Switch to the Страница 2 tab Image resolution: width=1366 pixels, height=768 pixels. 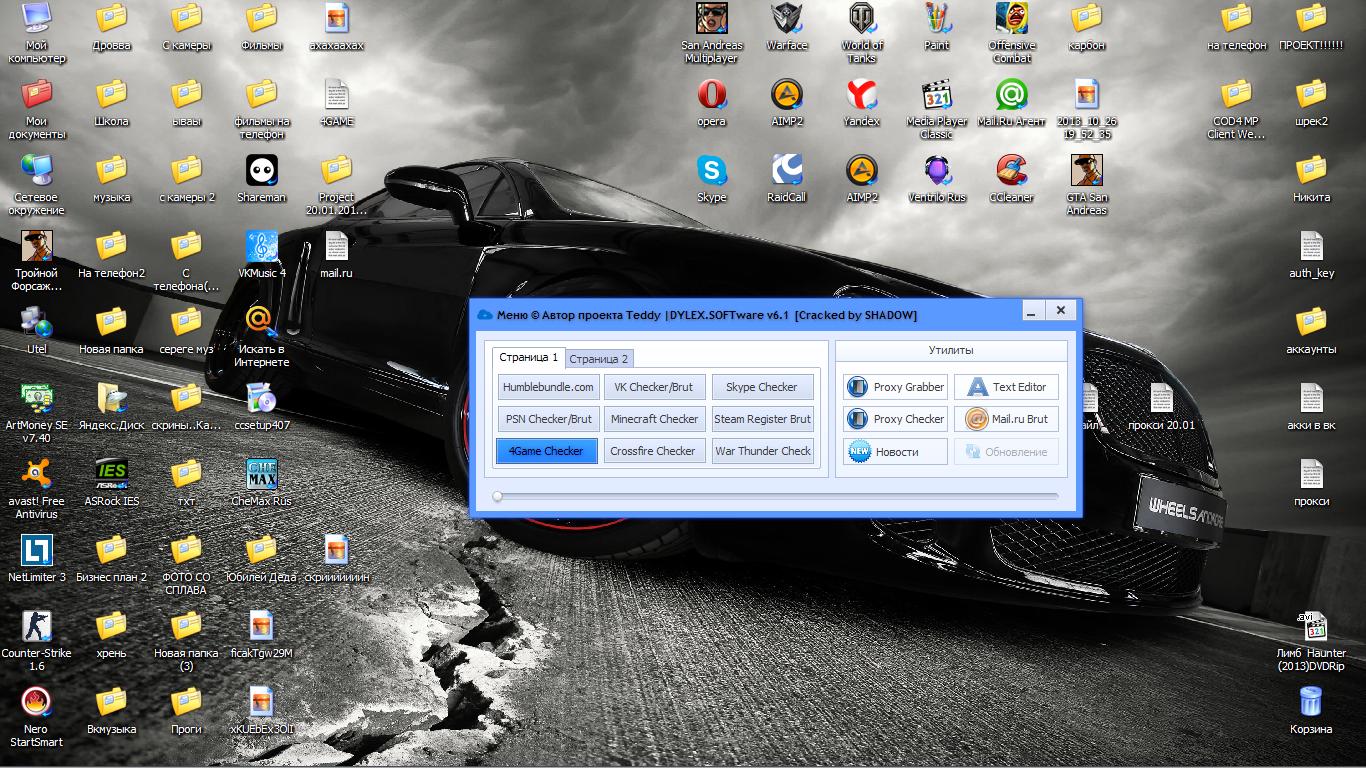[599, 359]
